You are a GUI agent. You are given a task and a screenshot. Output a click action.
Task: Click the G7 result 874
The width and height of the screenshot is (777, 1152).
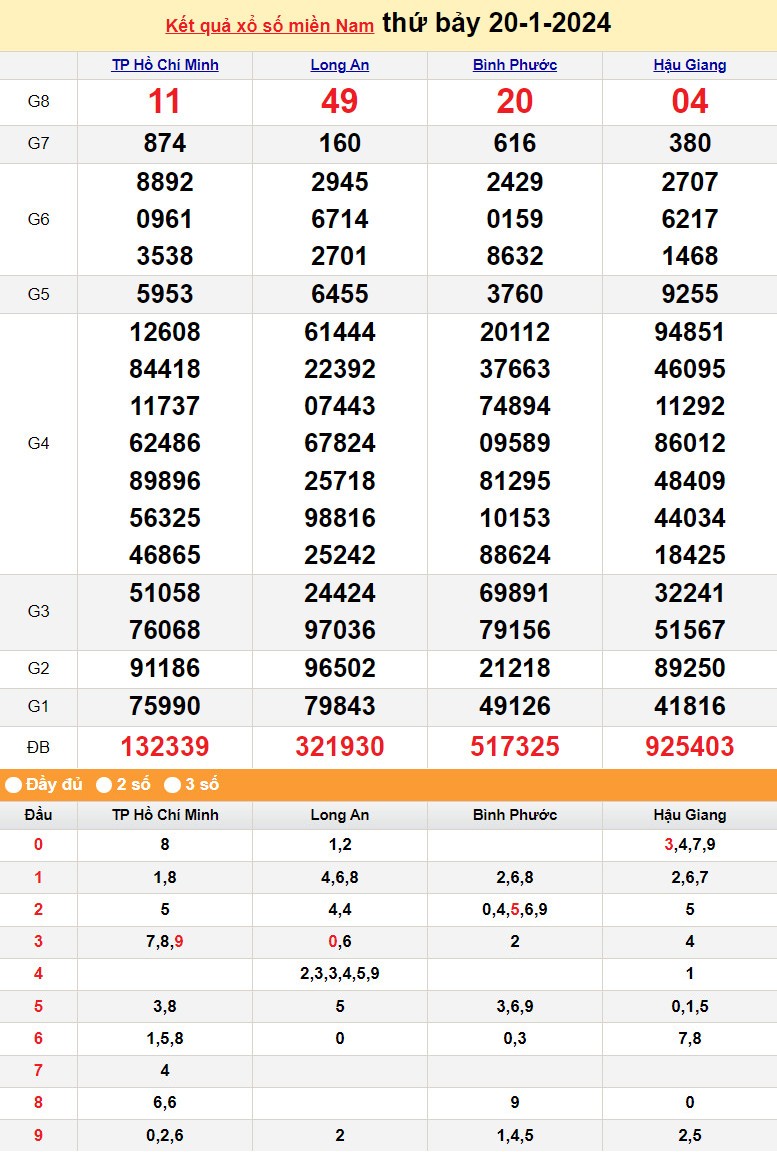coord(165,144)
